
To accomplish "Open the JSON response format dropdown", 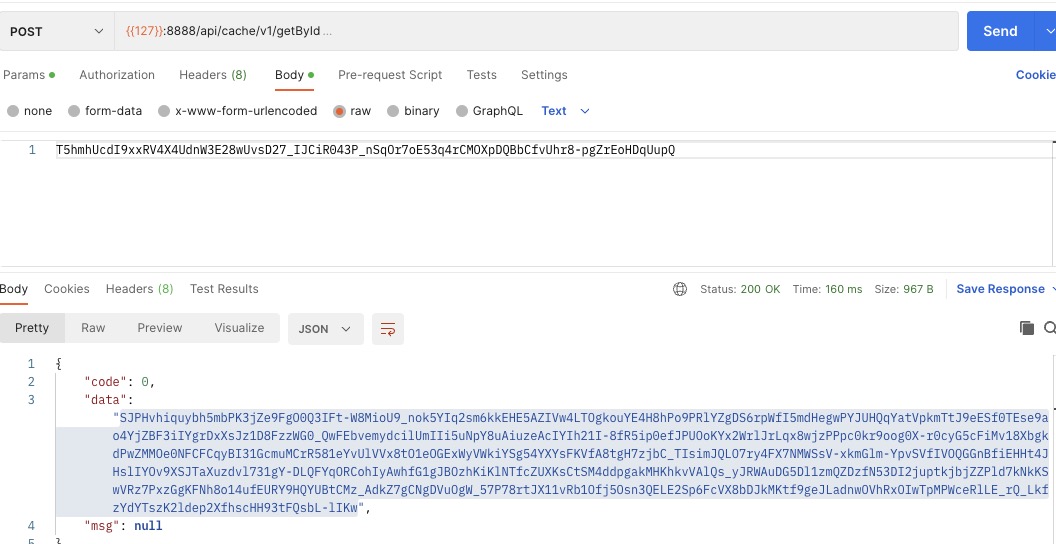I will [x=325, y=329].
